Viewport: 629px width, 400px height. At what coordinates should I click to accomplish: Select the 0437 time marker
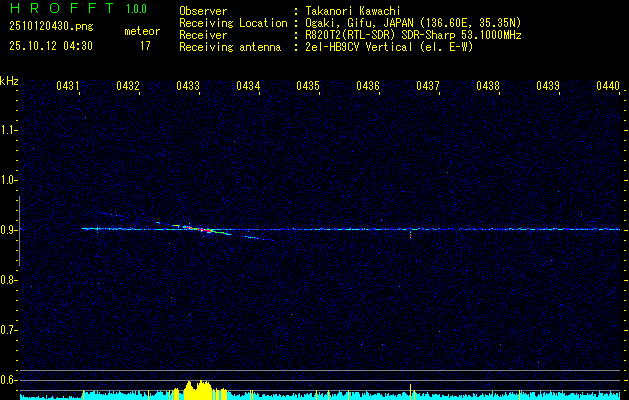point(428,87)
